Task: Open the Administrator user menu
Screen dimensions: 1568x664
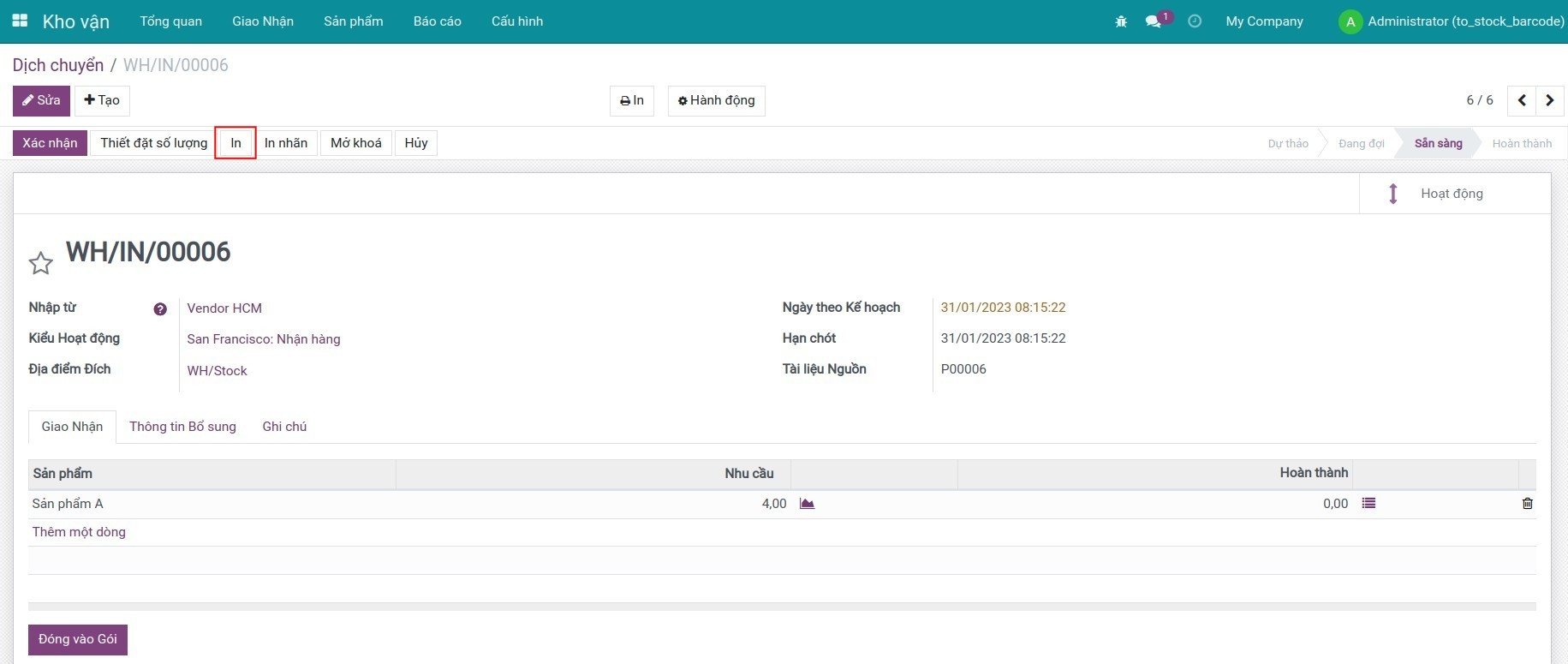Action: 1452,21
